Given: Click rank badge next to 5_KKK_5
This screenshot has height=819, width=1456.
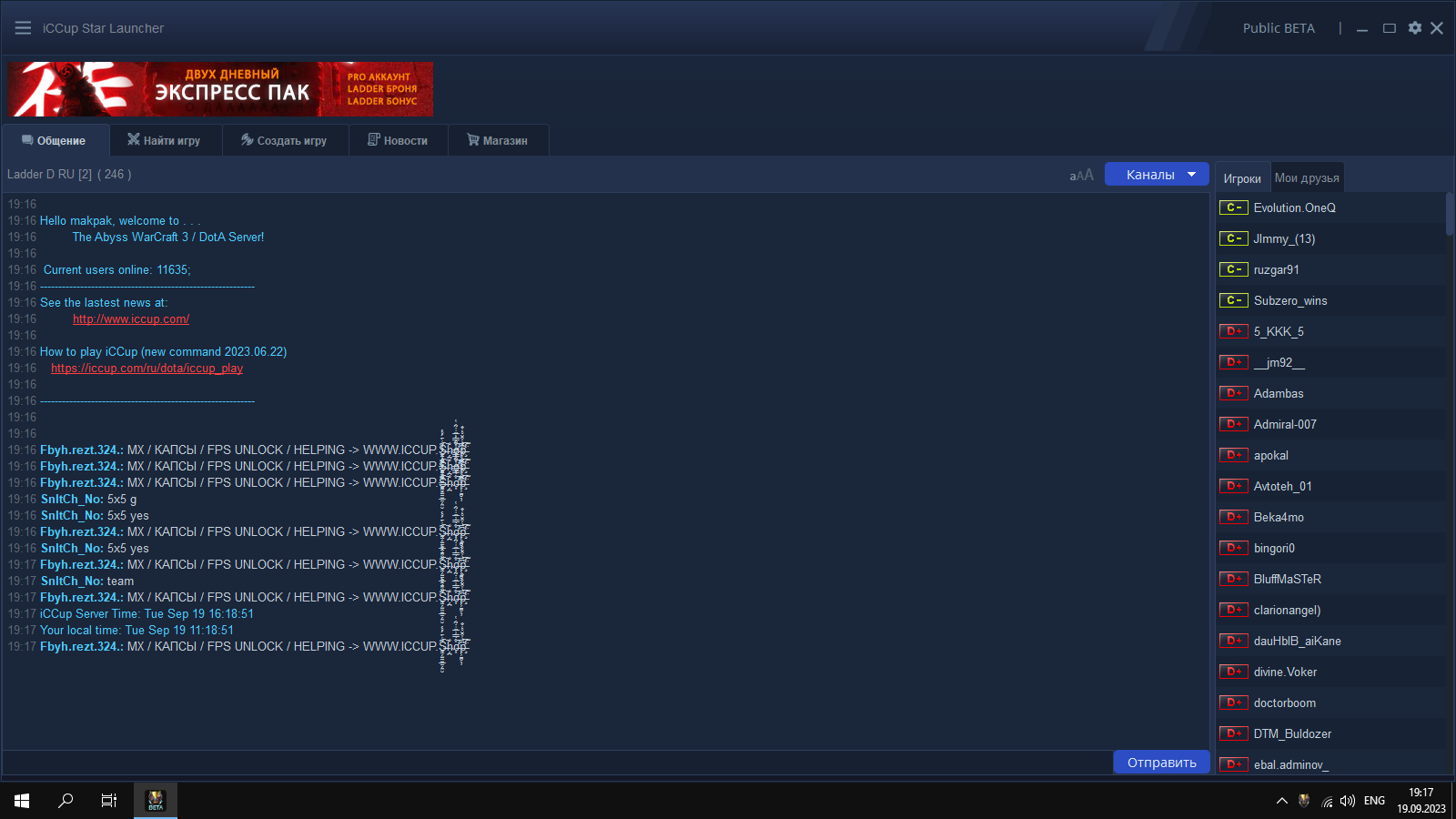Looking at the screenshot, I should 1233,331.
